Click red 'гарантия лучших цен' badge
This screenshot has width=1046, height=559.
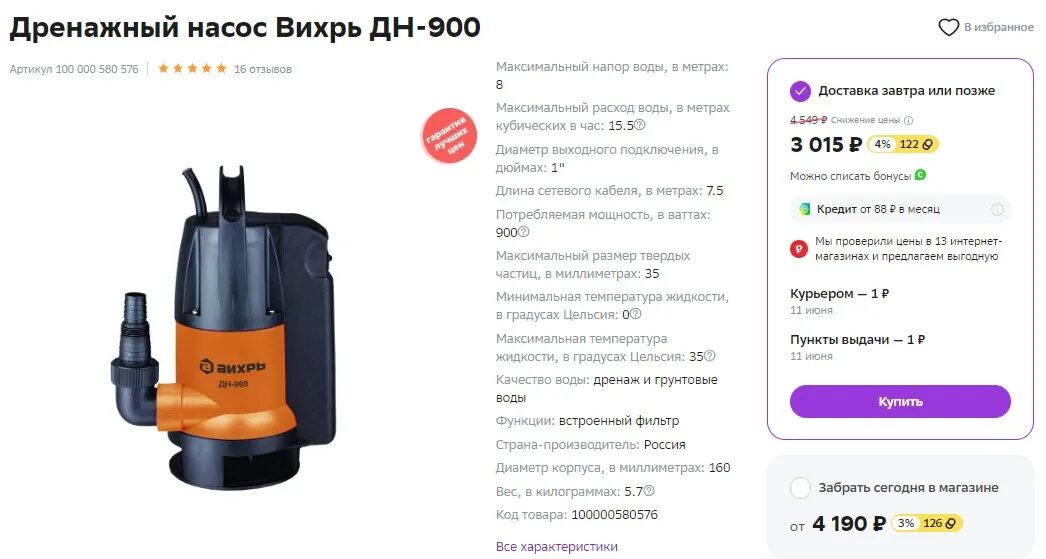pos(449,135)
